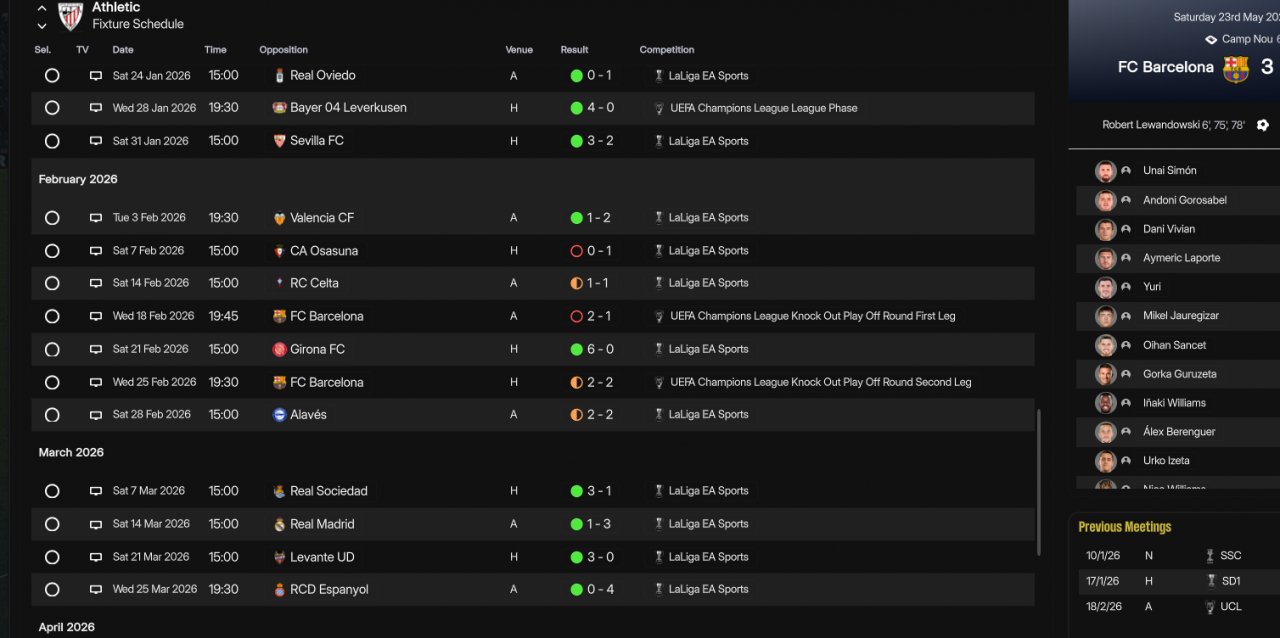This screenshot has width=1280, height=638.
Task: Open Iñaki Williams player profile
Action: pos(1174,403)
